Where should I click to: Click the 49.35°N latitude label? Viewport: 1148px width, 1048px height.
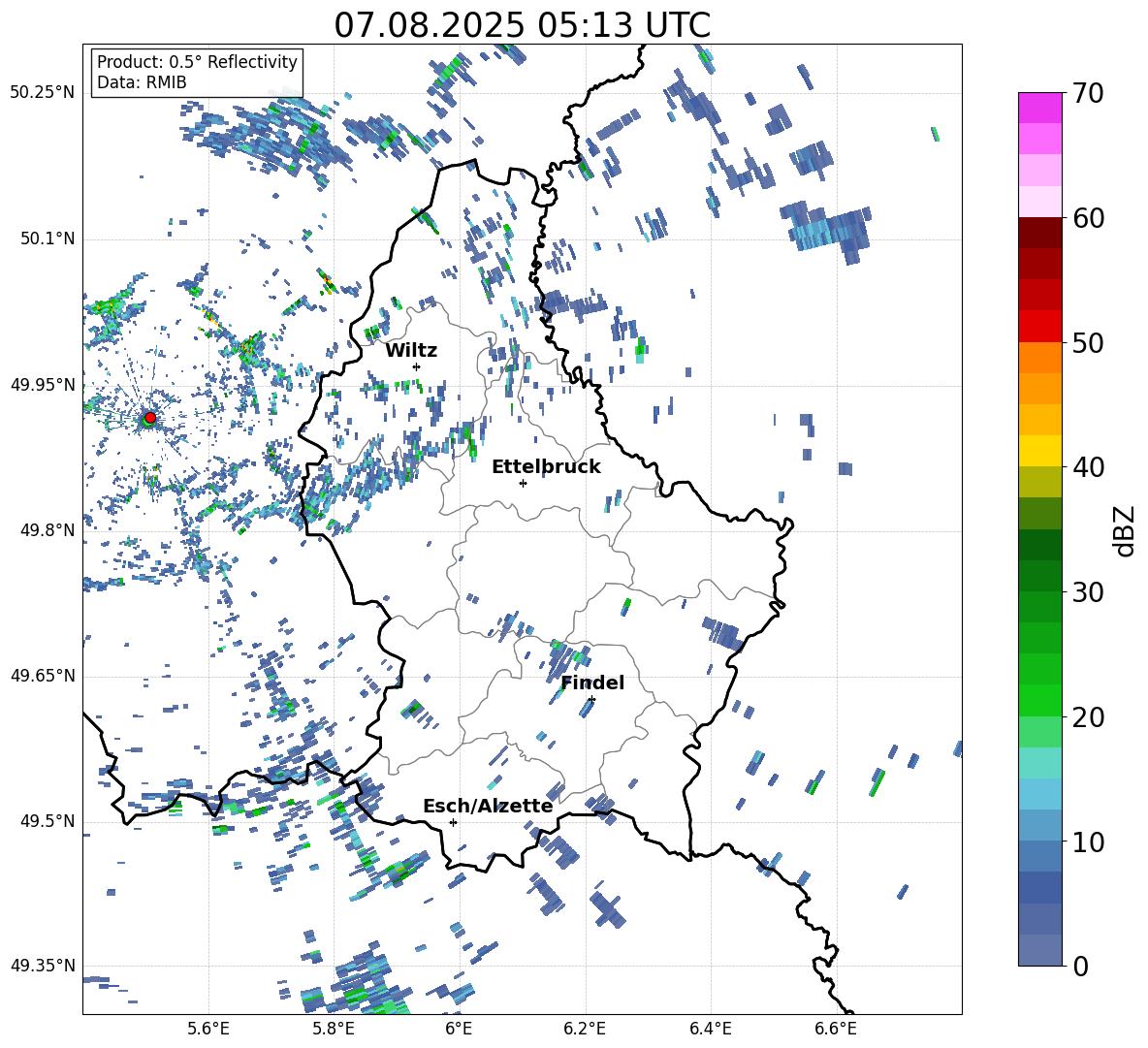click(x=43, y=966)
